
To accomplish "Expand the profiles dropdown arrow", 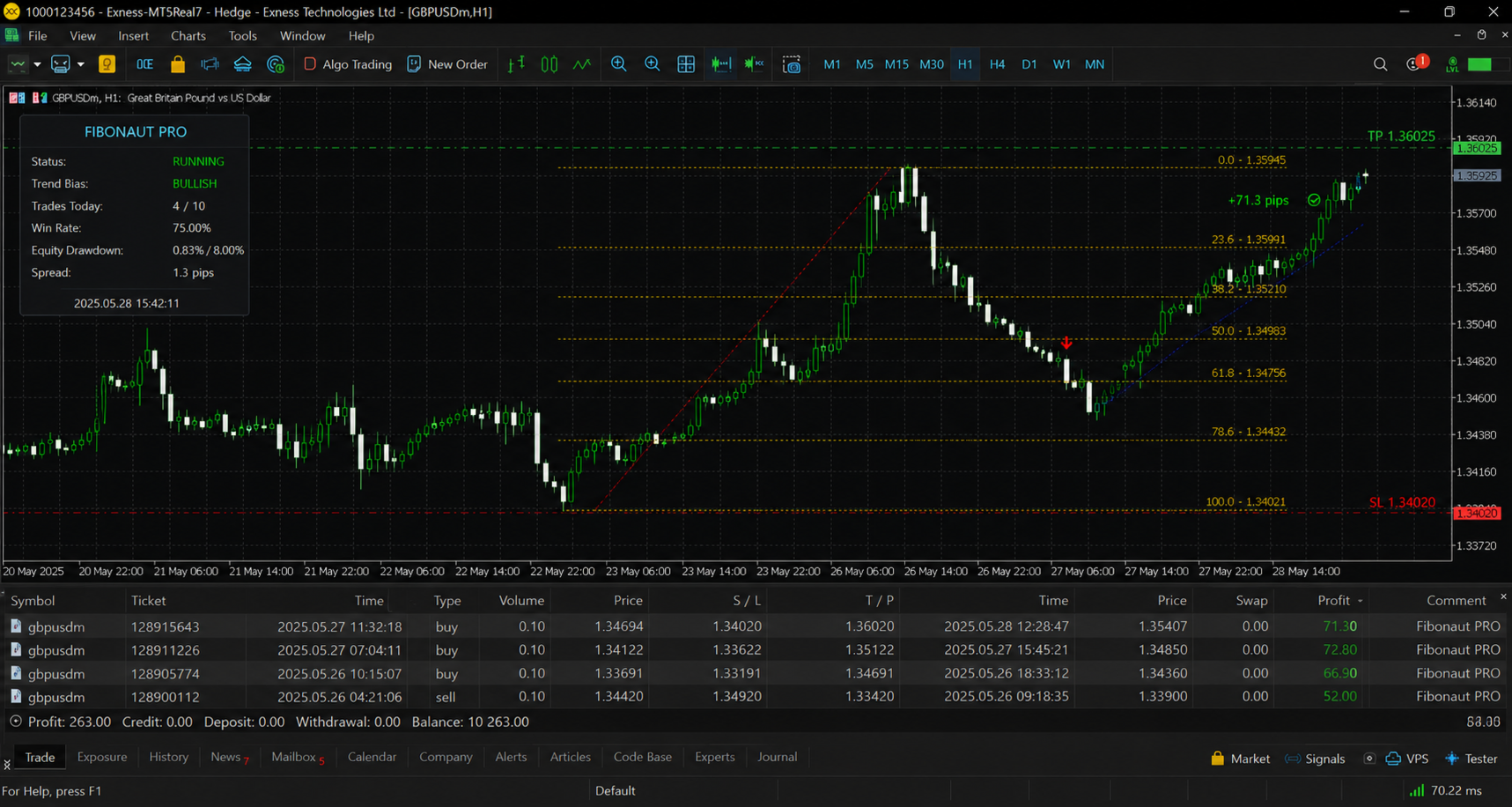I will coord(80,64).
